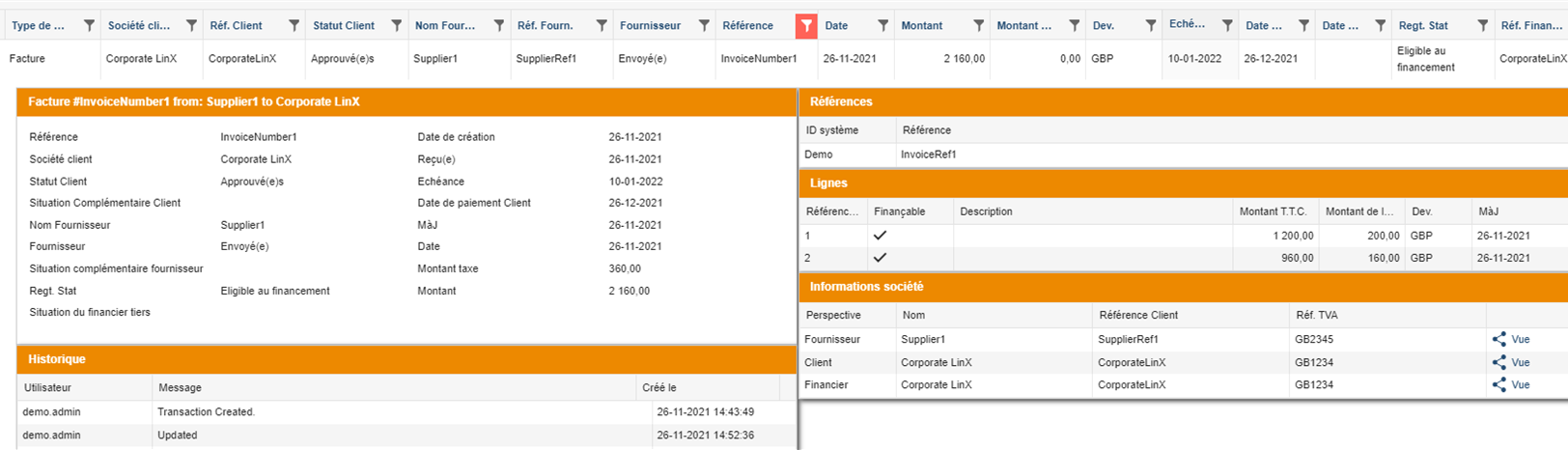1568x450 pixels.
Task: Open filter dropdown for Réf. Fourn. column
Action: point(601,26)
